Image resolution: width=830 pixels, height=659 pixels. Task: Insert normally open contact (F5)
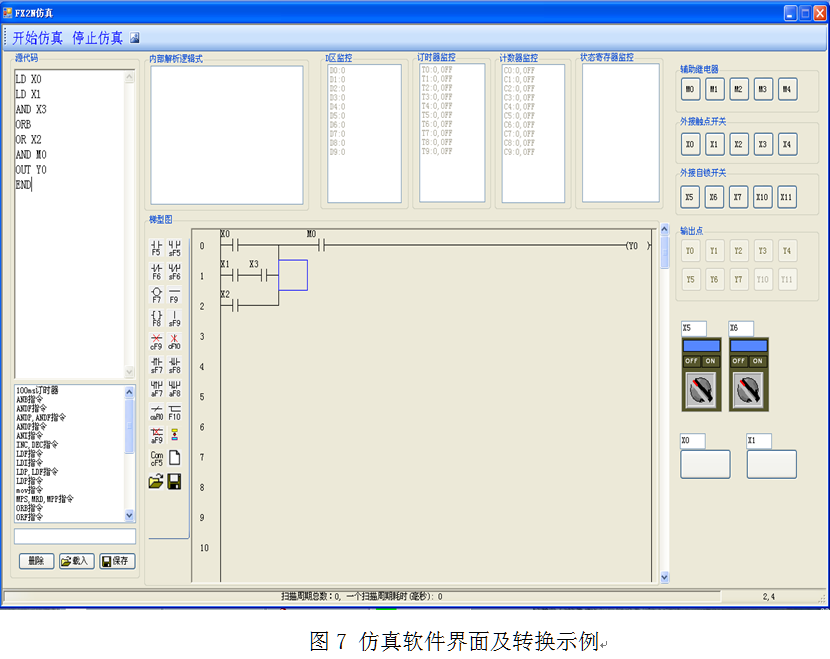[x=156, y=248]
